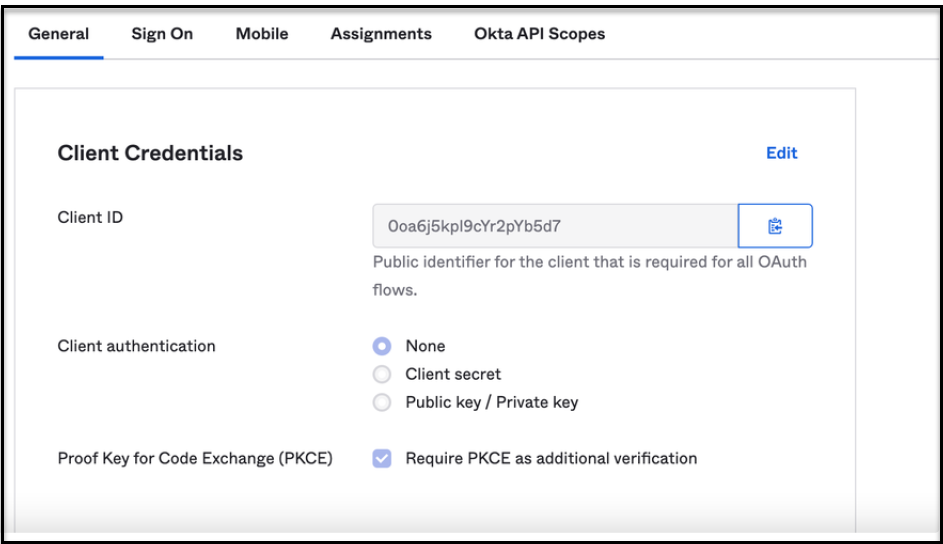Screen dimensions: 943x544
Task: Click Edit for Client Credentials
Action: coord(781,153)
